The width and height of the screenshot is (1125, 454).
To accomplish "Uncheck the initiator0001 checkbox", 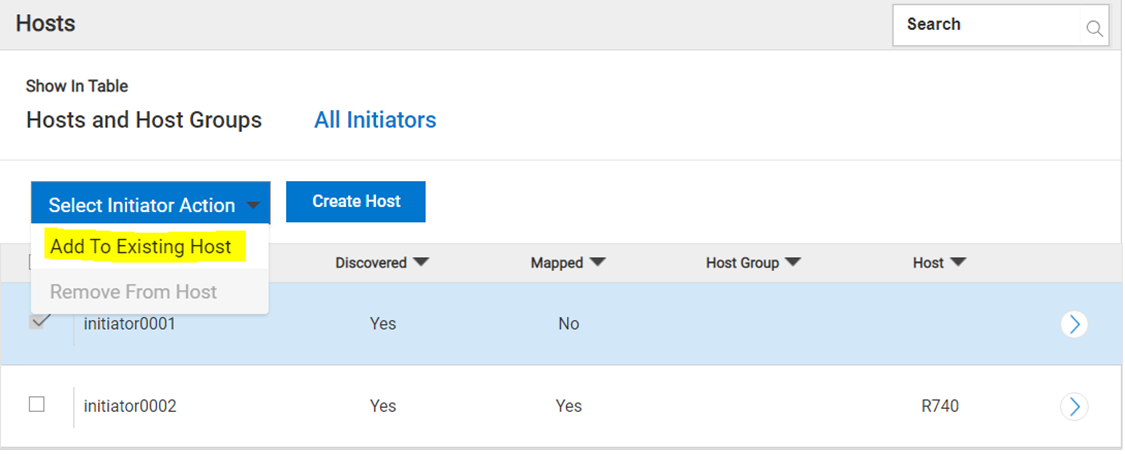I will tap(38, 322).
